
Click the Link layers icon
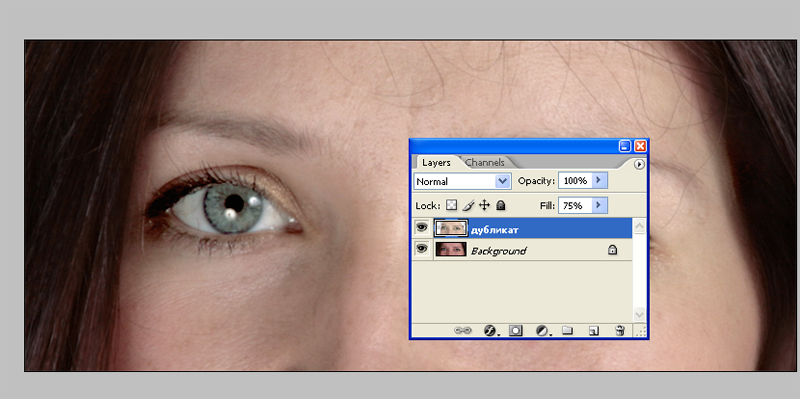[x=462, y=331]
